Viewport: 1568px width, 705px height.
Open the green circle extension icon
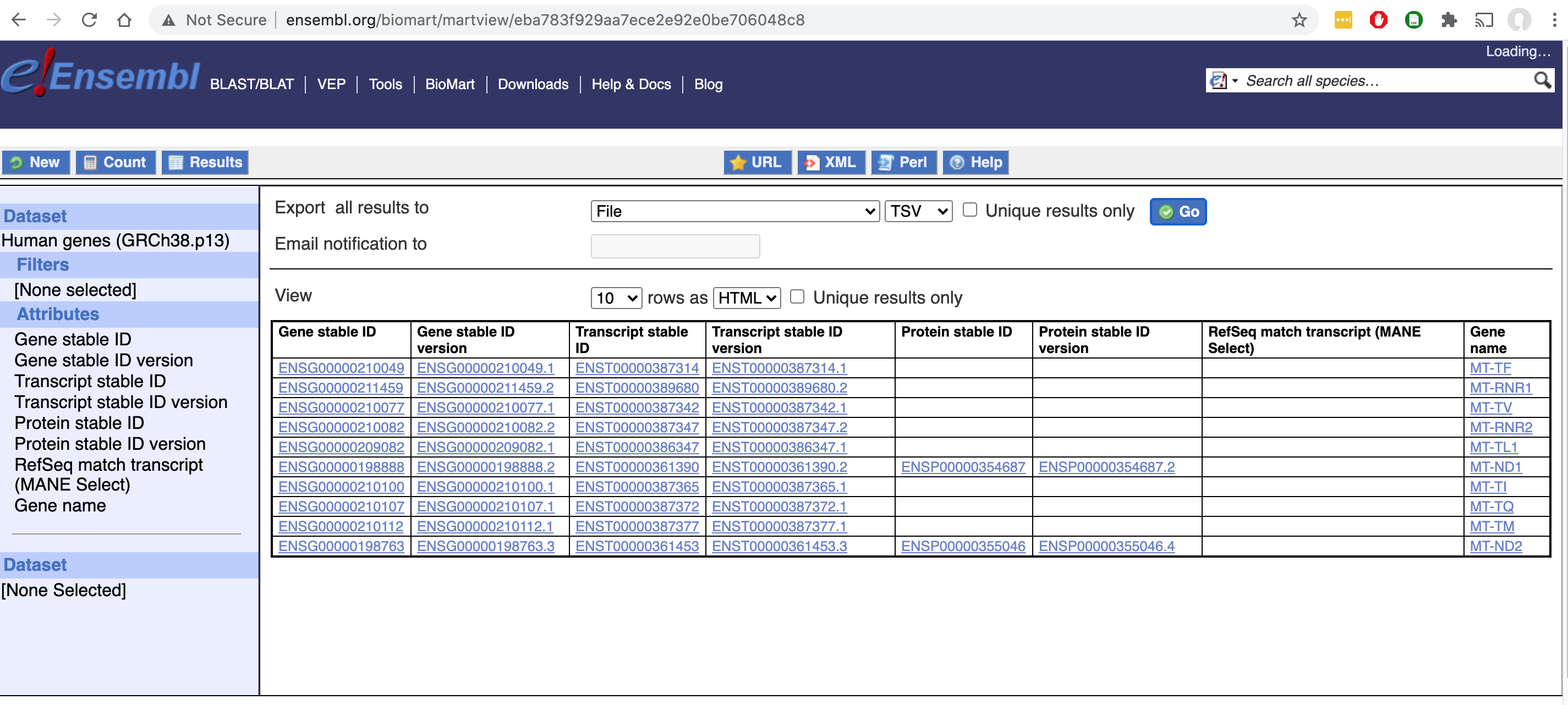tap(1413, 20)
